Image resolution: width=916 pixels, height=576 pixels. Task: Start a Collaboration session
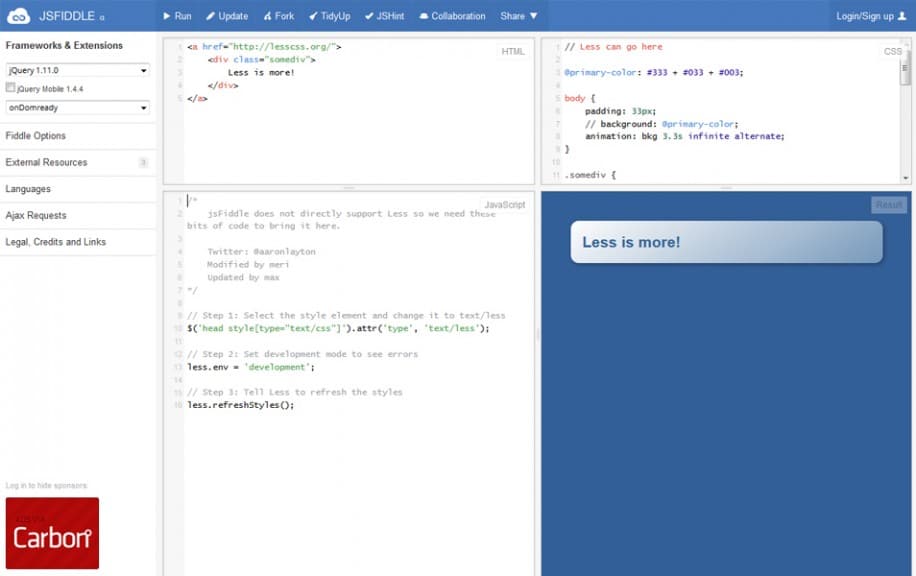(x=423, y=16)
